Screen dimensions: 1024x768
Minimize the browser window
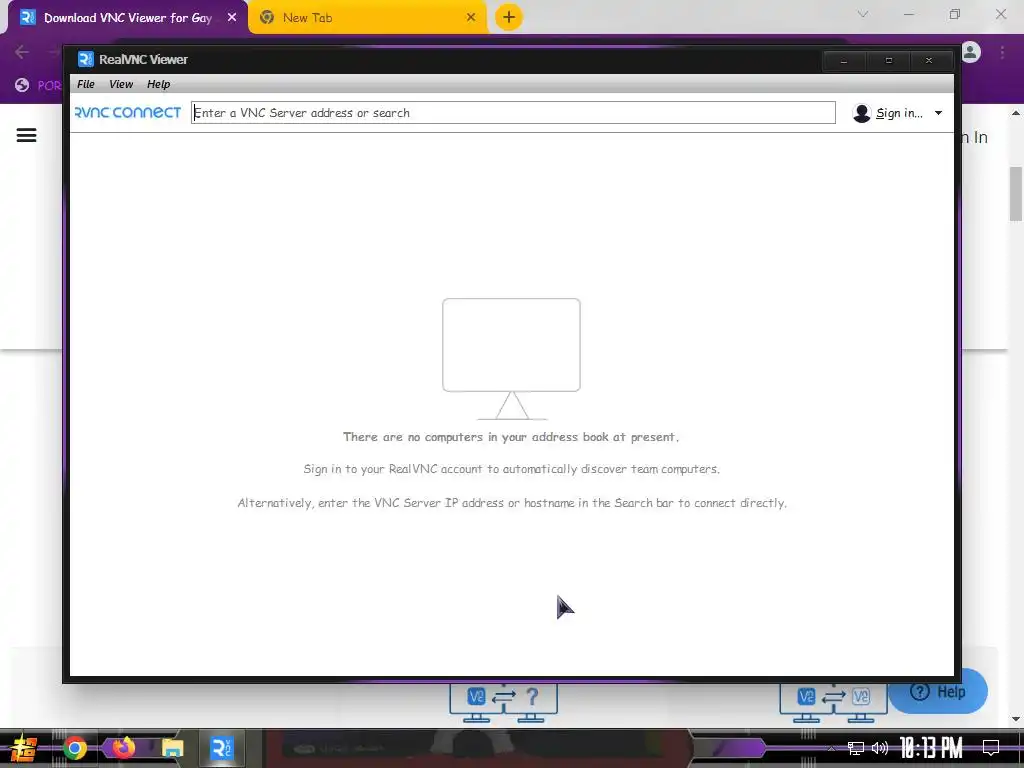[909, 14]
